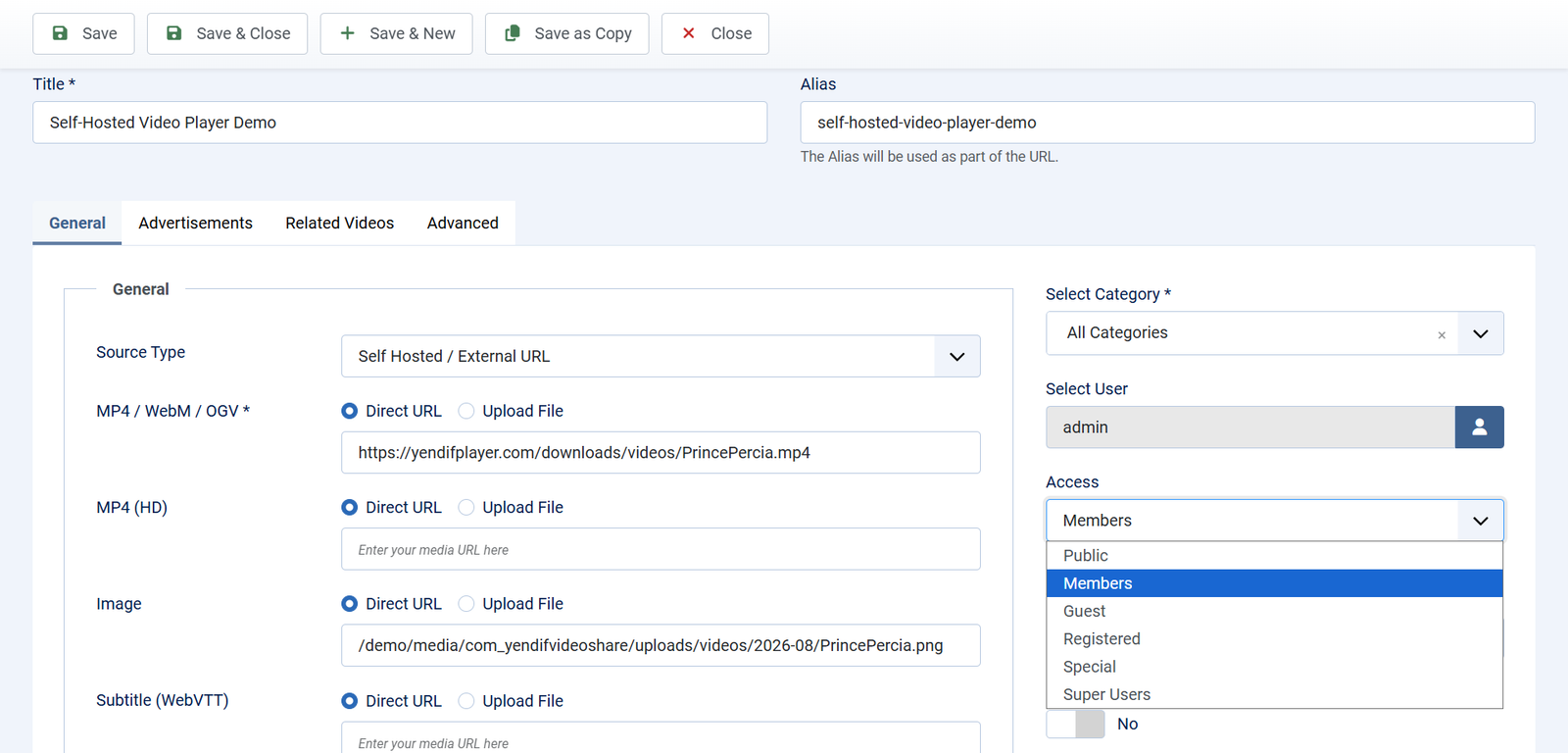Choose Public in Access list
The height and width of the screenshot is (753, 1568).
tap(1275, 556)
